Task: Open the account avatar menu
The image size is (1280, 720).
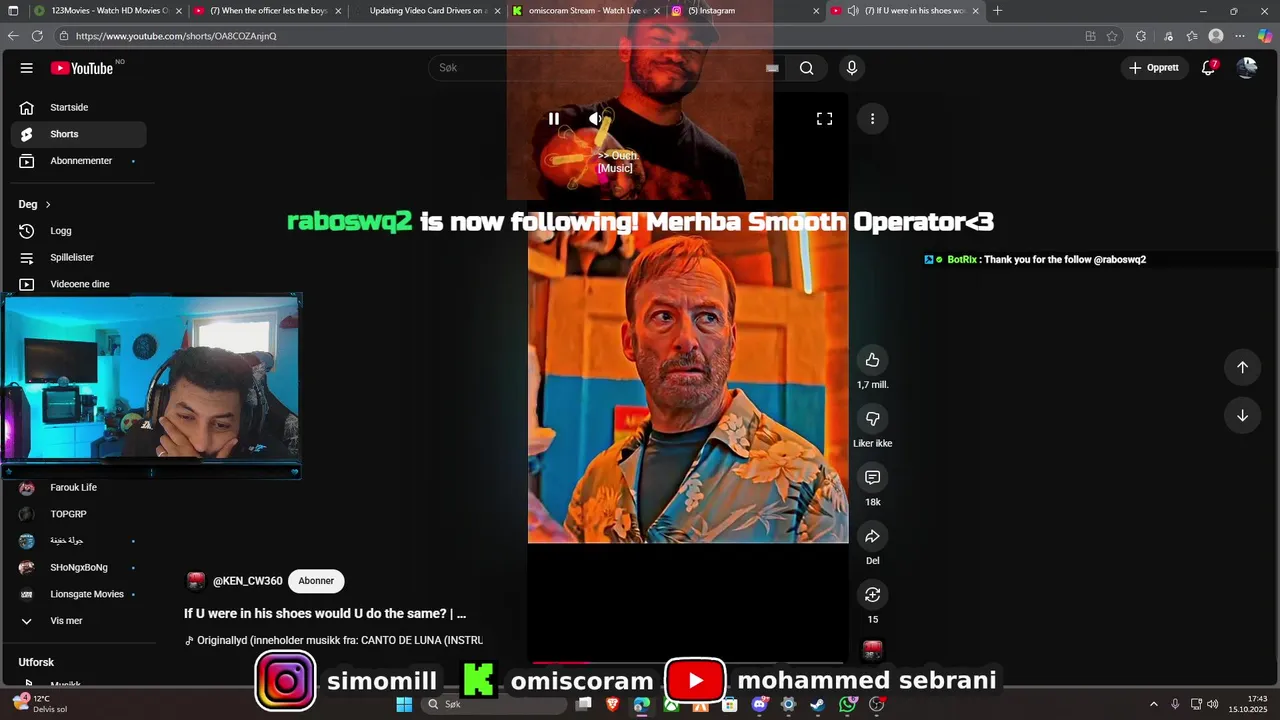Action: pos(1246,68)
